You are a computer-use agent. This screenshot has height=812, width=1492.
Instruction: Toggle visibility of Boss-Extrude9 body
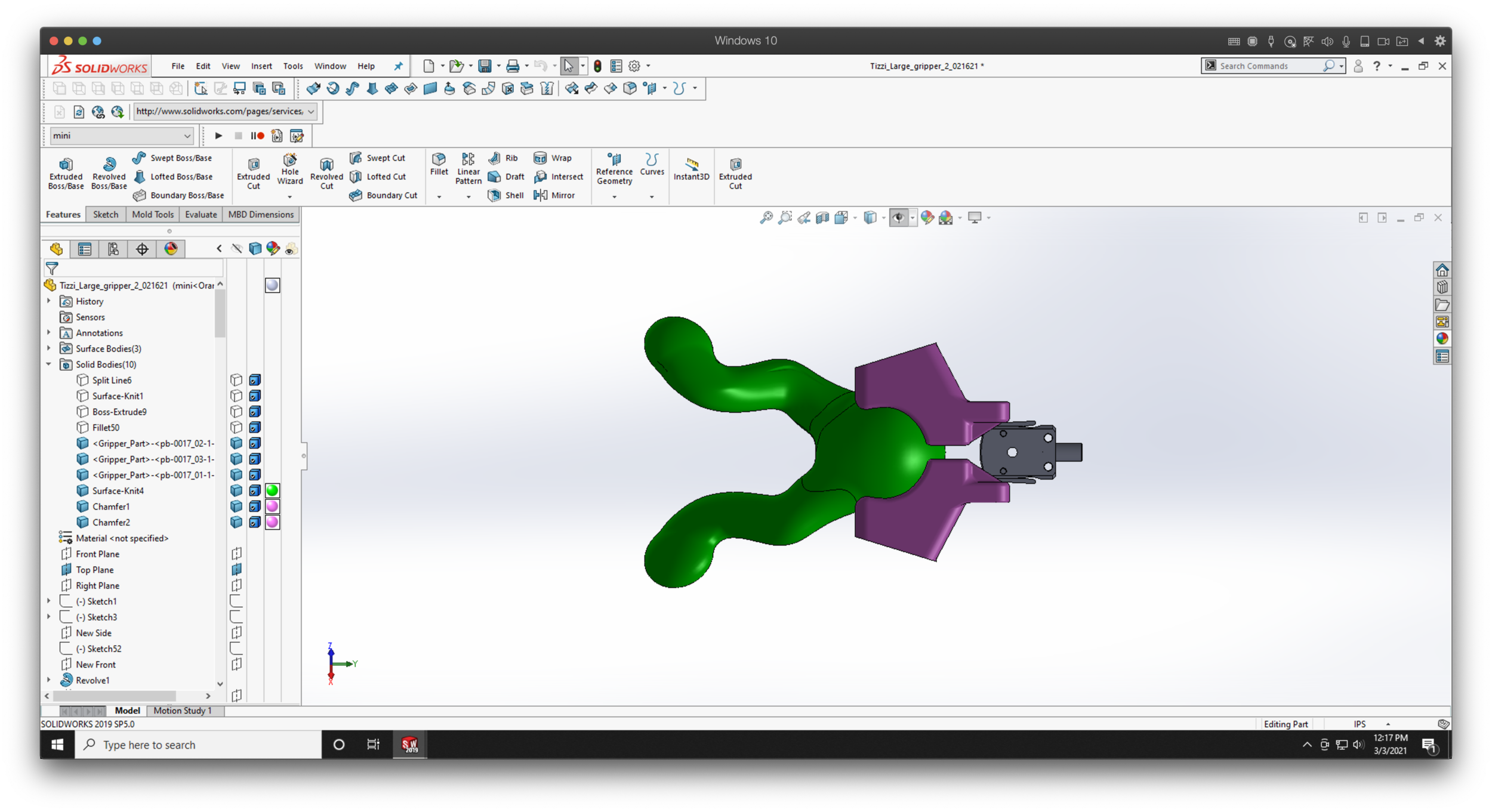(236, 412)
